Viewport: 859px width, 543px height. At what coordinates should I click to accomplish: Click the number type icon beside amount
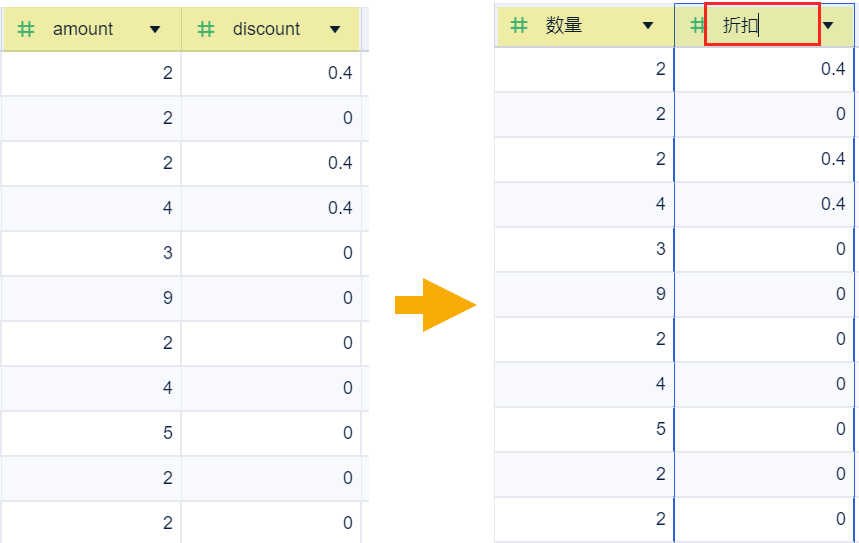click(26, 29)
